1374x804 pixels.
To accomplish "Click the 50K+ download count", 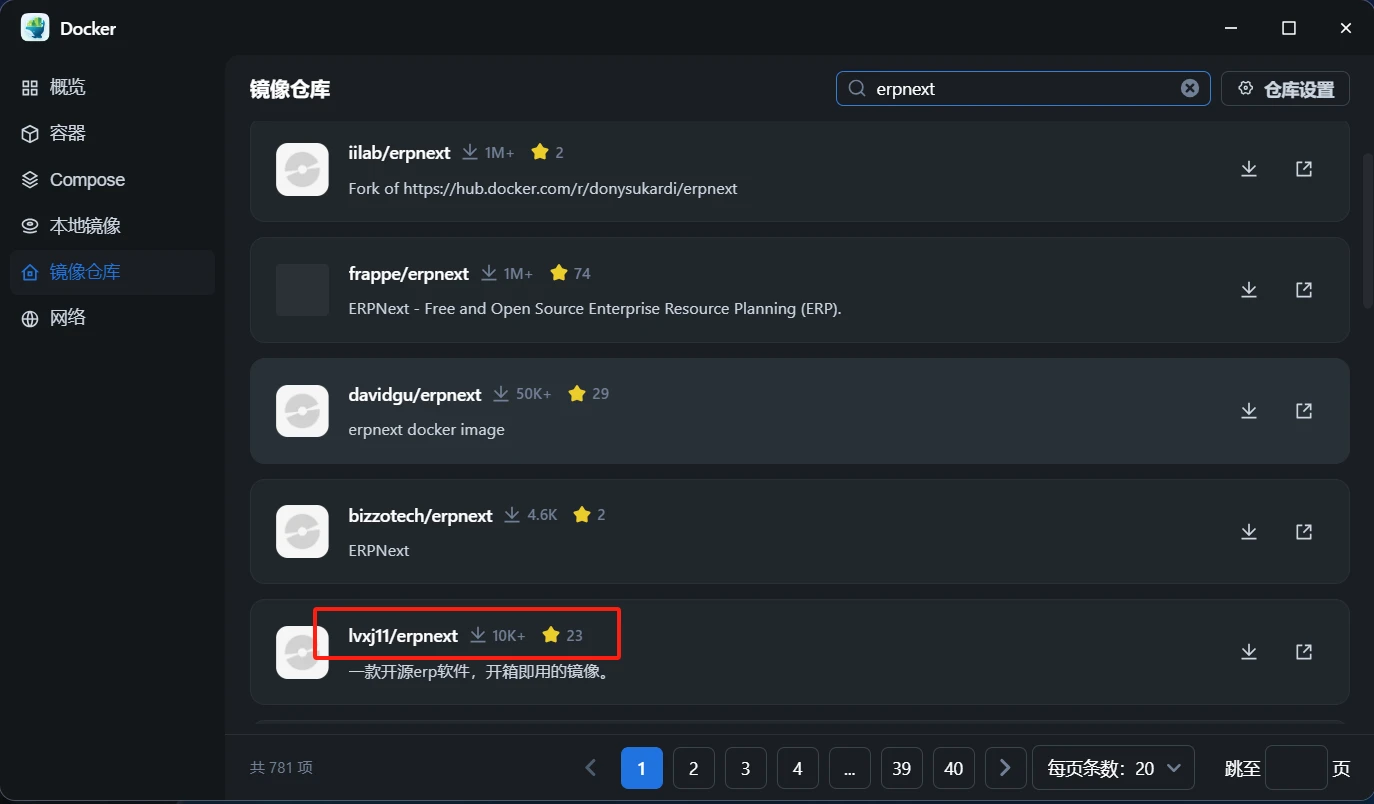I will [x=534, y=394].
